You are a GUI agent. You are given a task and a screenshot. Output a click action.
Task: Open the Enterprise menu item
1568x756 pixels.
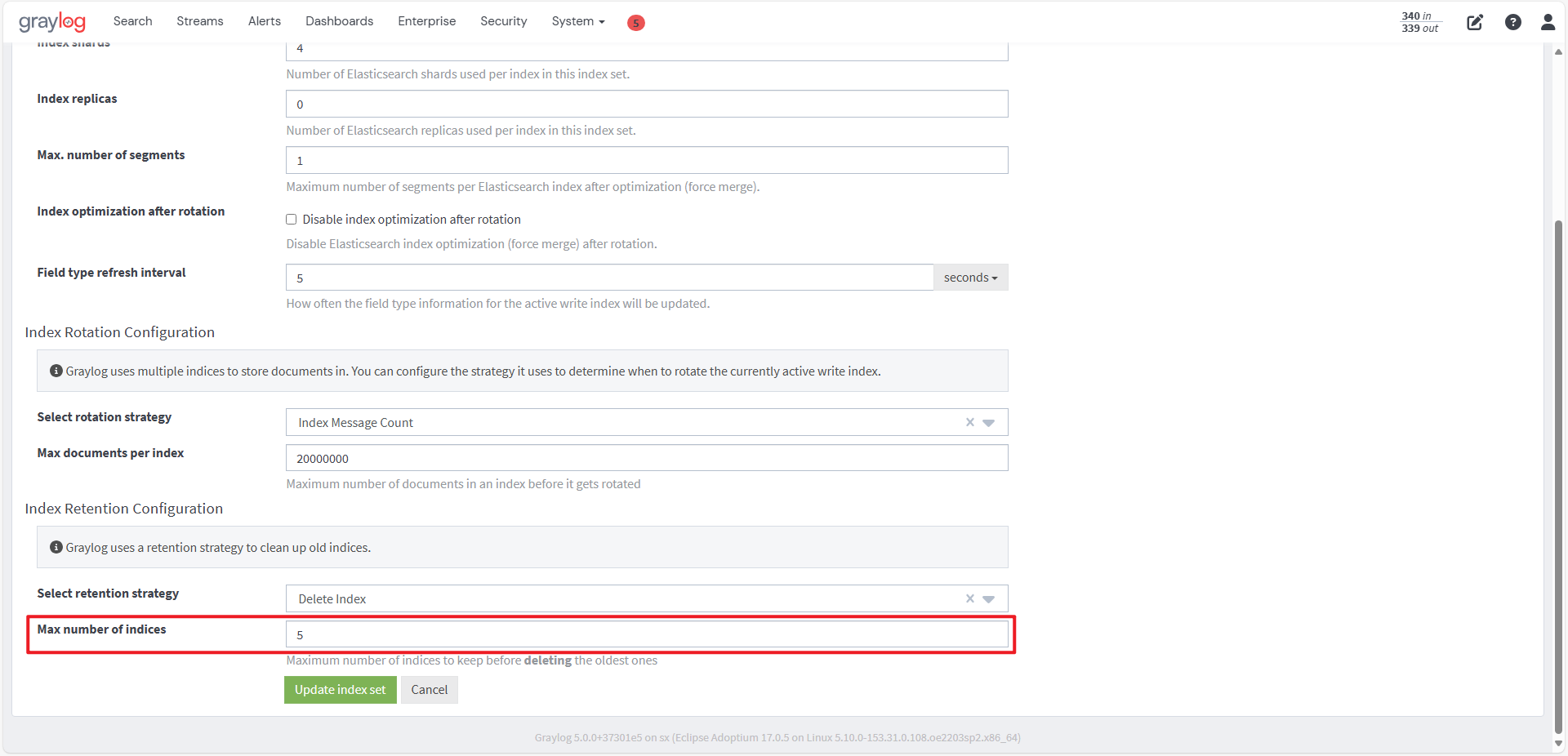(427, 21)
